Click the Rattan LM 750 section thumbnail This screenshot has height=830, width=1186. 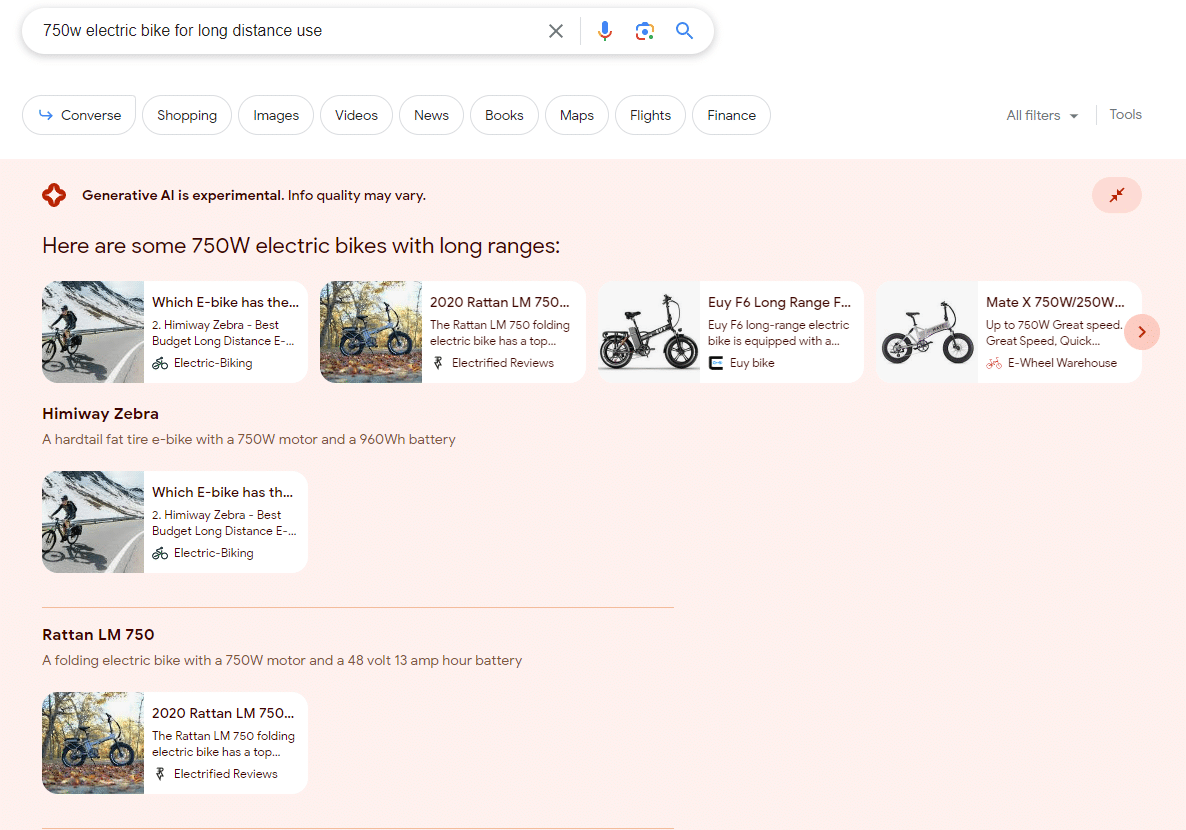coord(93,743)
